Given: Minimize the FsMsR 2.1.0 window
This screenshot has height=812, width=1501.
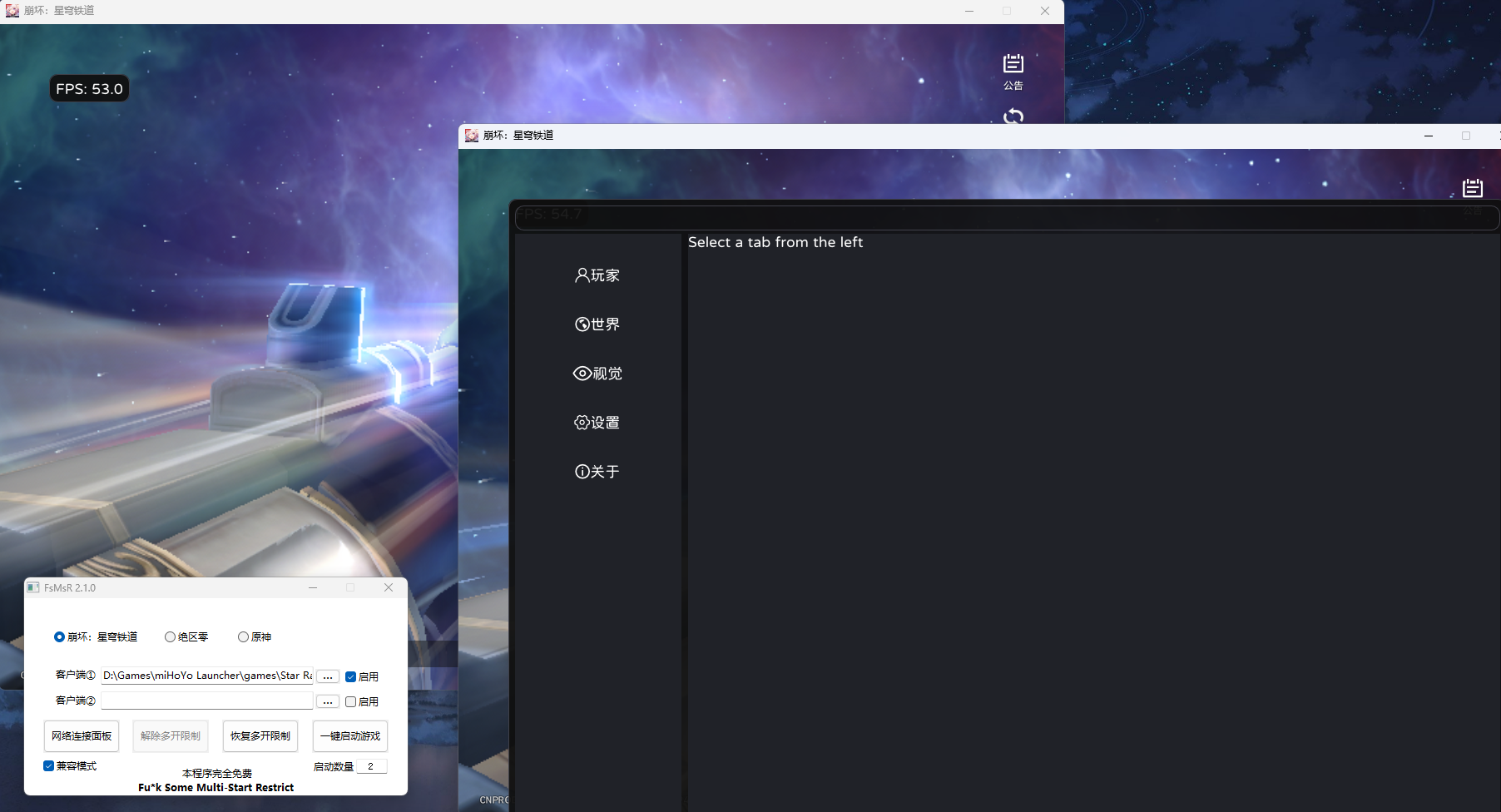Looking at the screenshot, I should 313,587.
